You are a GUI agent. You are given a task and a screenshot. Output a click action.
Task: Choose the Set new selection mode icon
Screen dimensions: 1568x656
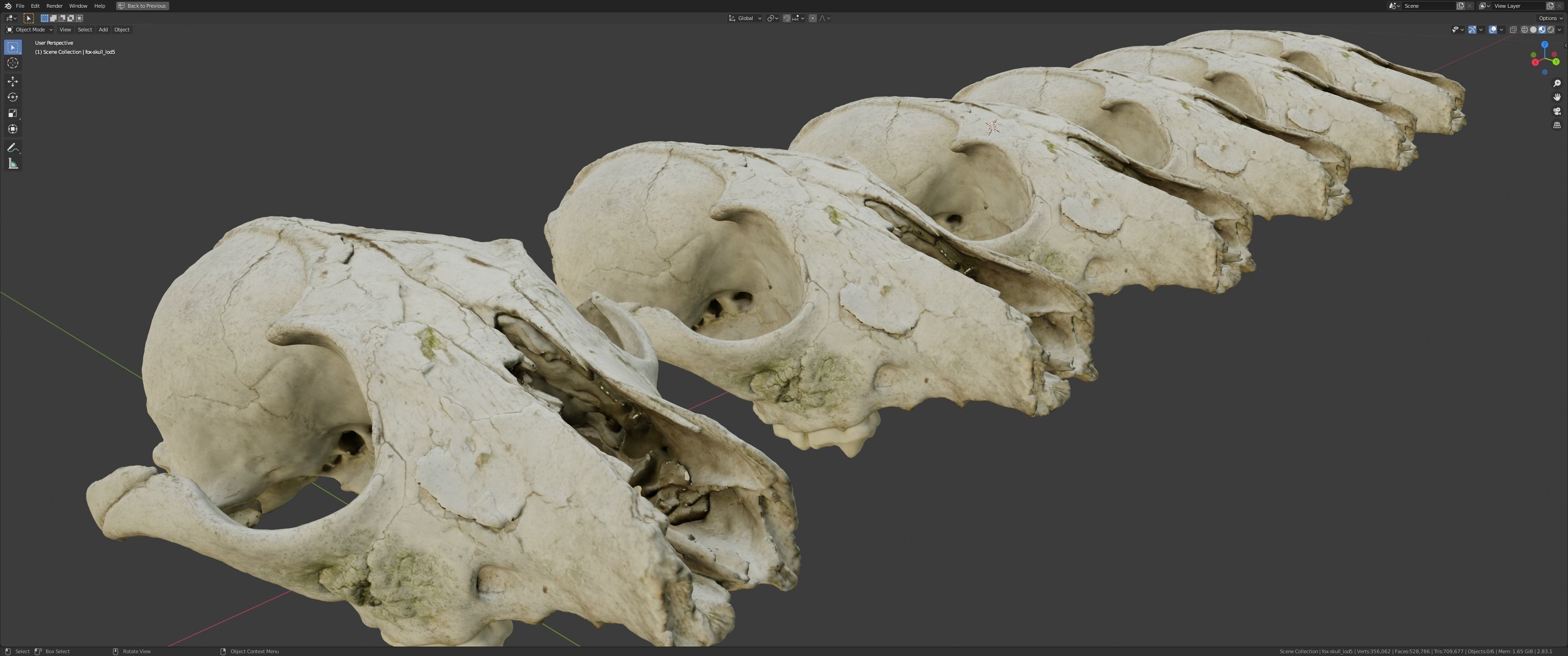tap(44, 18)
